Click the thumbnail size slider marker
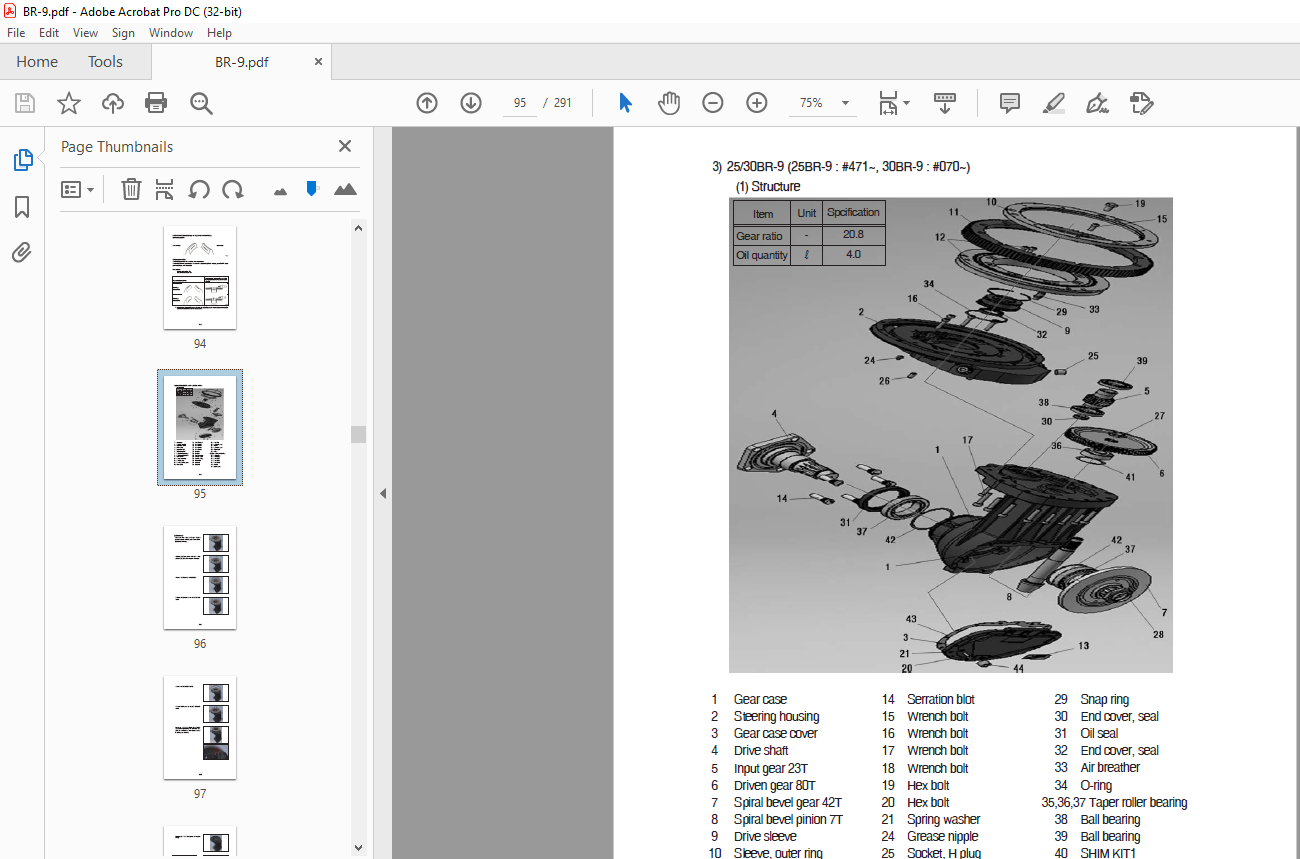 pyautogui.click(x=312, y=188)
